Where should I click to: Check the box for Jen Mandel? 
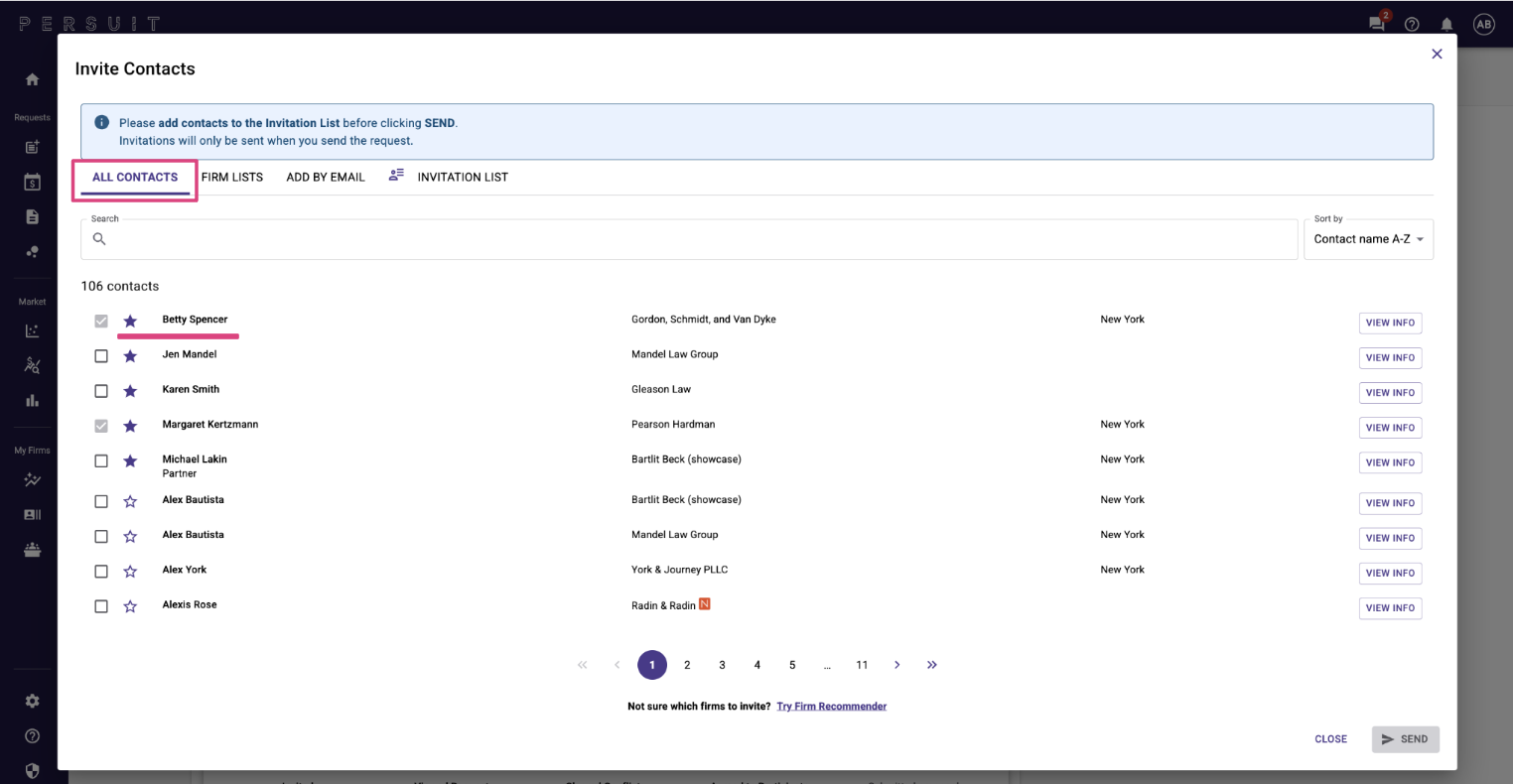pyautogui.click(x=101, y=356)
